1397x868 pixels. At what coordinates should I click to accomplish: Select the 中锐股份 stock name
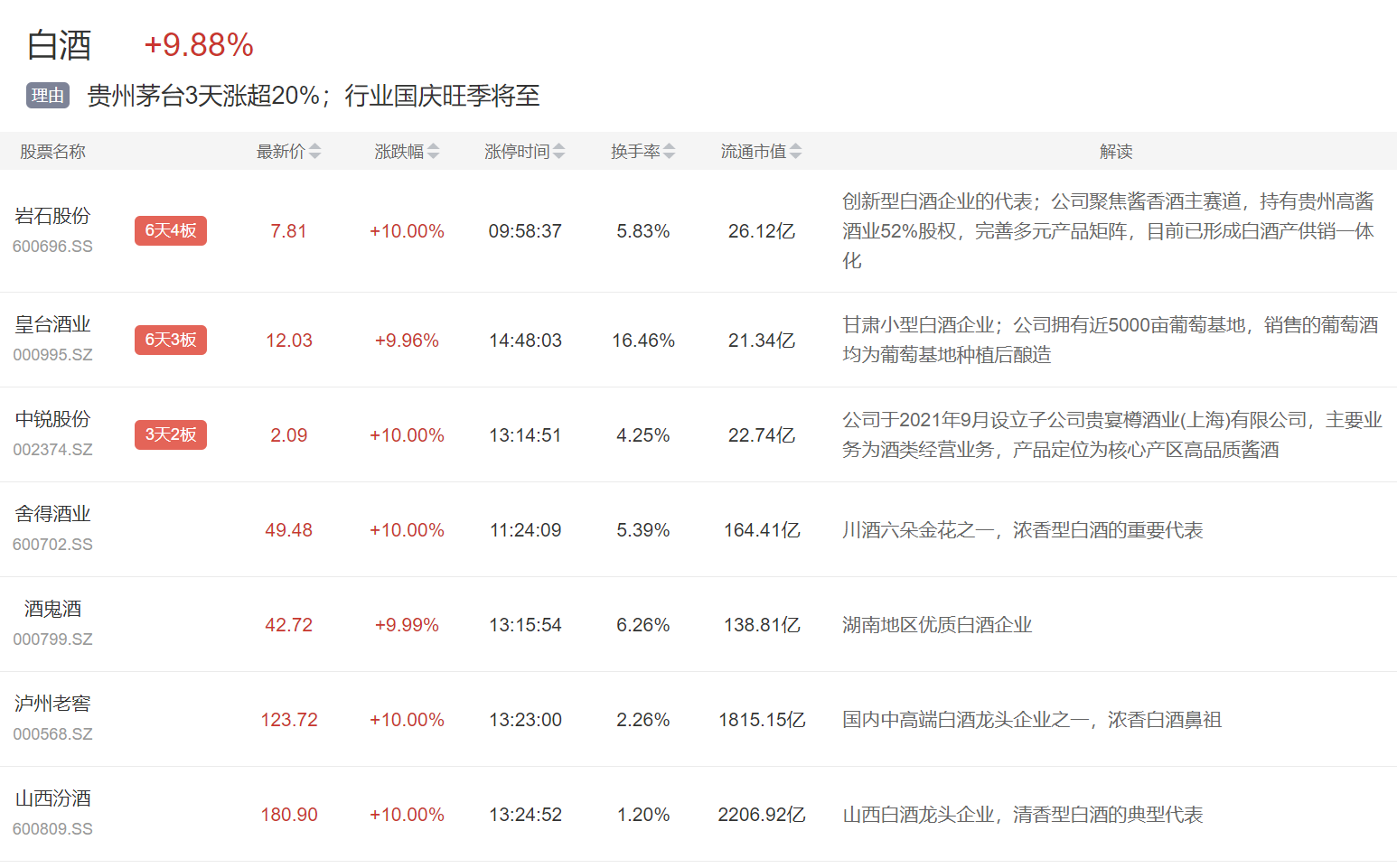(52, 420)
